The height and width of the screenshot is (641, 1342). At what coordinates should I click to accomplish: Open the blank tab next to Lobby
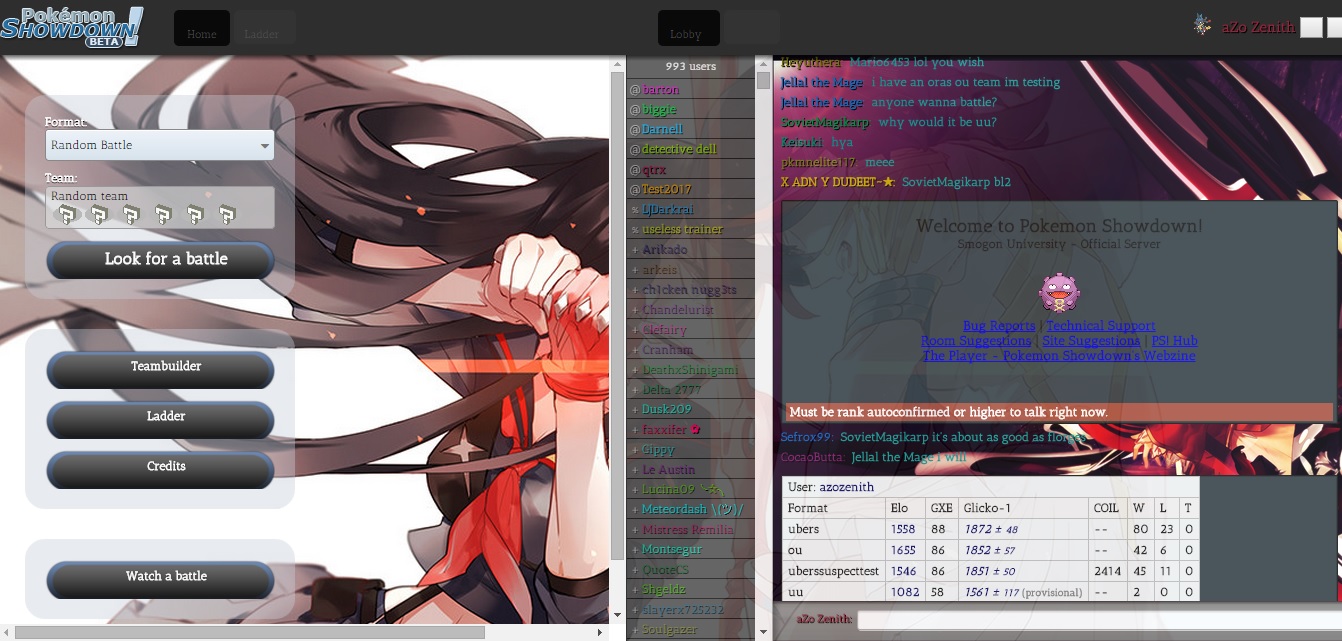751,28
